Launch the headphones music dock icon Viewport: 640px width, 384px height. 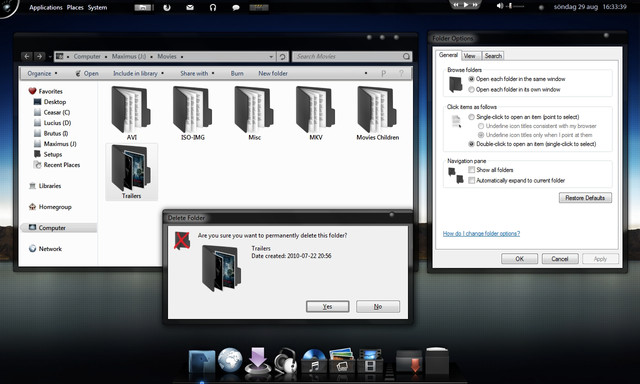(x=285, y=360)
